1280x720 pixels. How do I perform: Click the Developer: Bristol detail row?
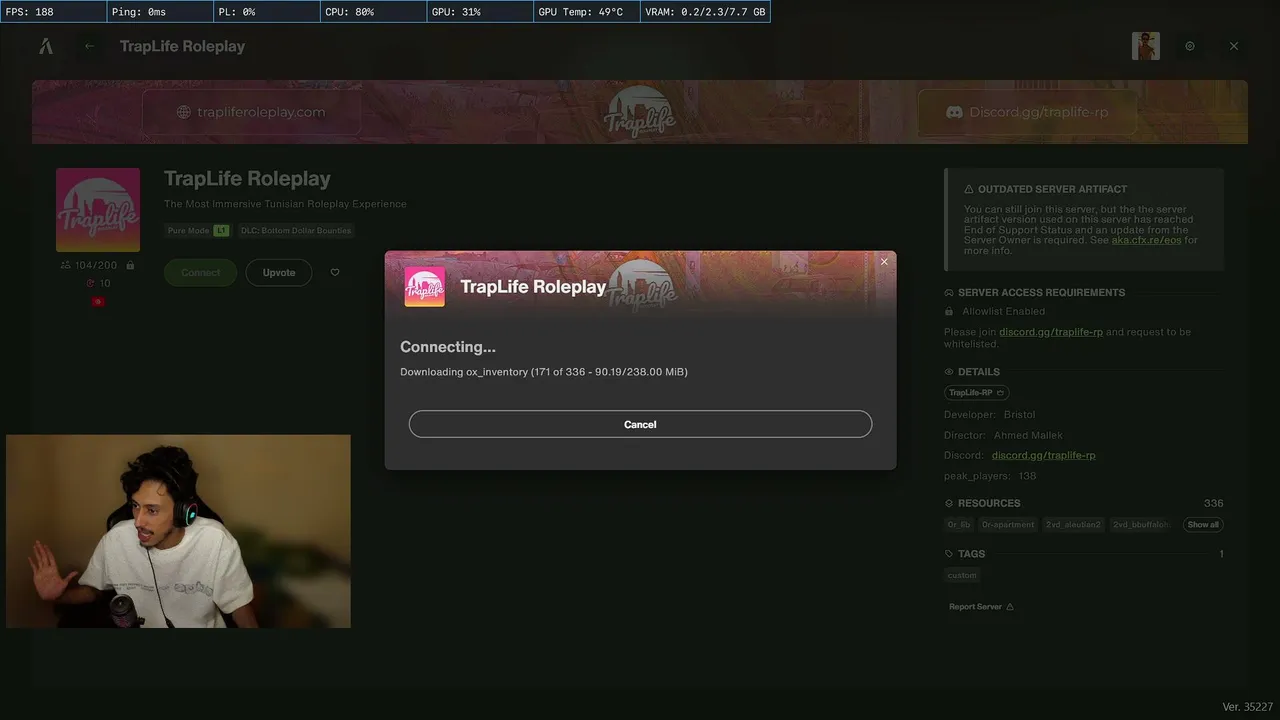tap(990, 414)
